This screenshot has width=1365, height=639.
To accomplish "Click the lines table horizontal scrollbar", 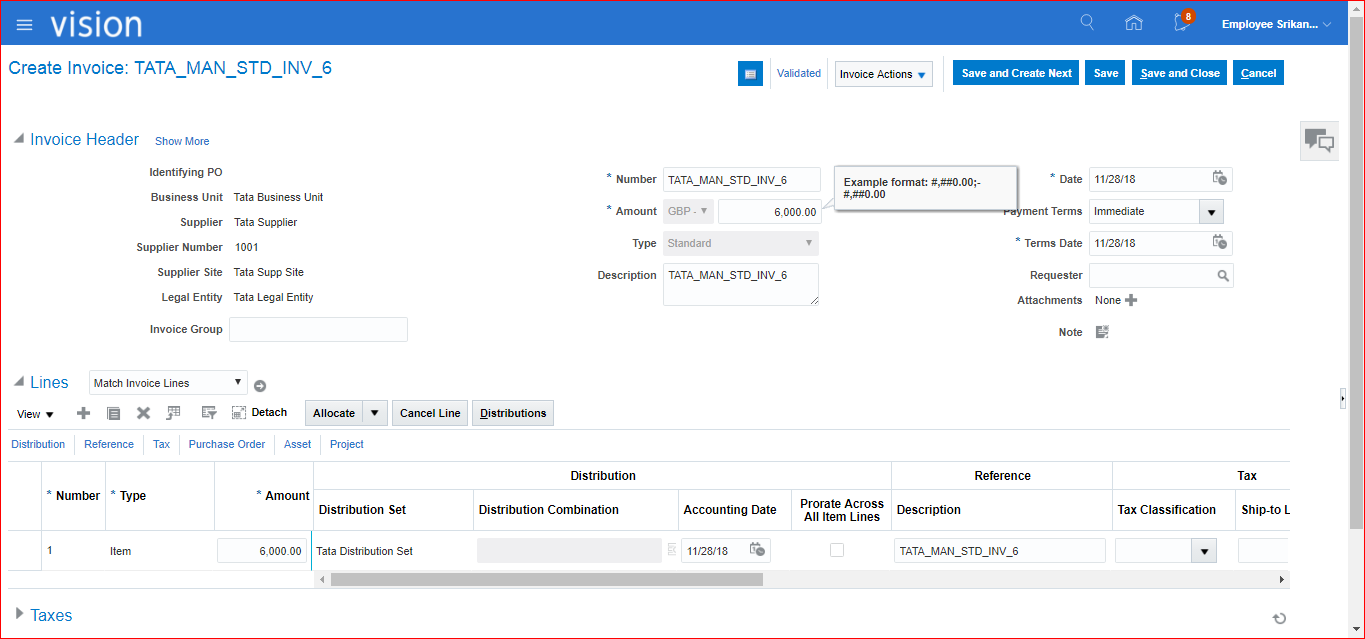I will click(546, 580).
